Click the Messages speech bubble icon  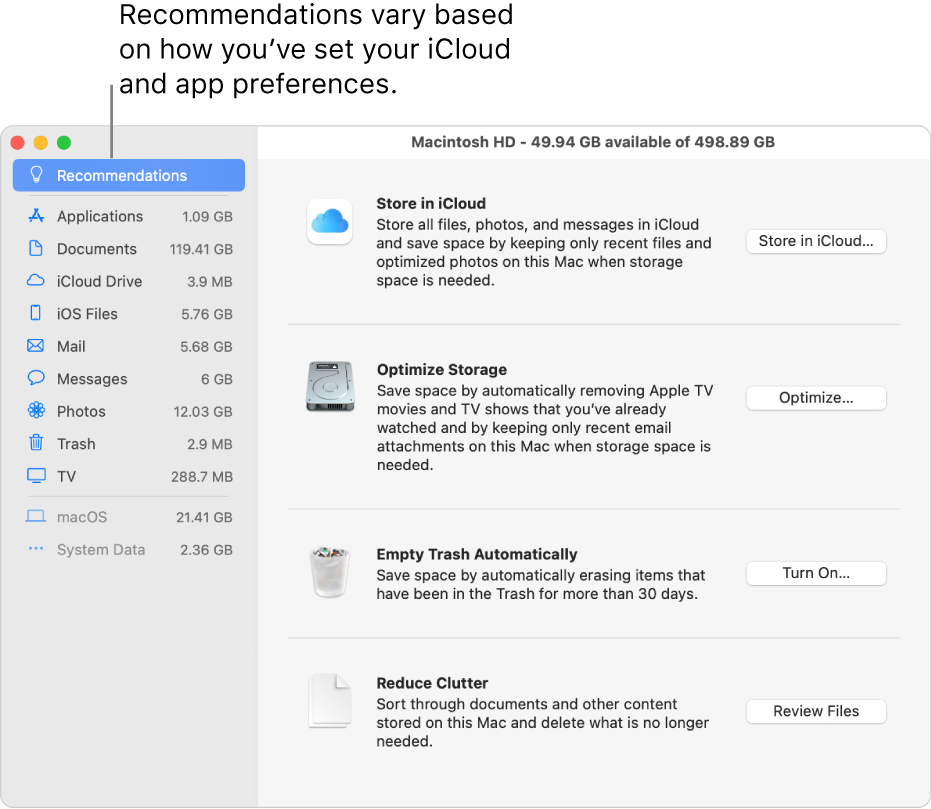pos(36,379)
